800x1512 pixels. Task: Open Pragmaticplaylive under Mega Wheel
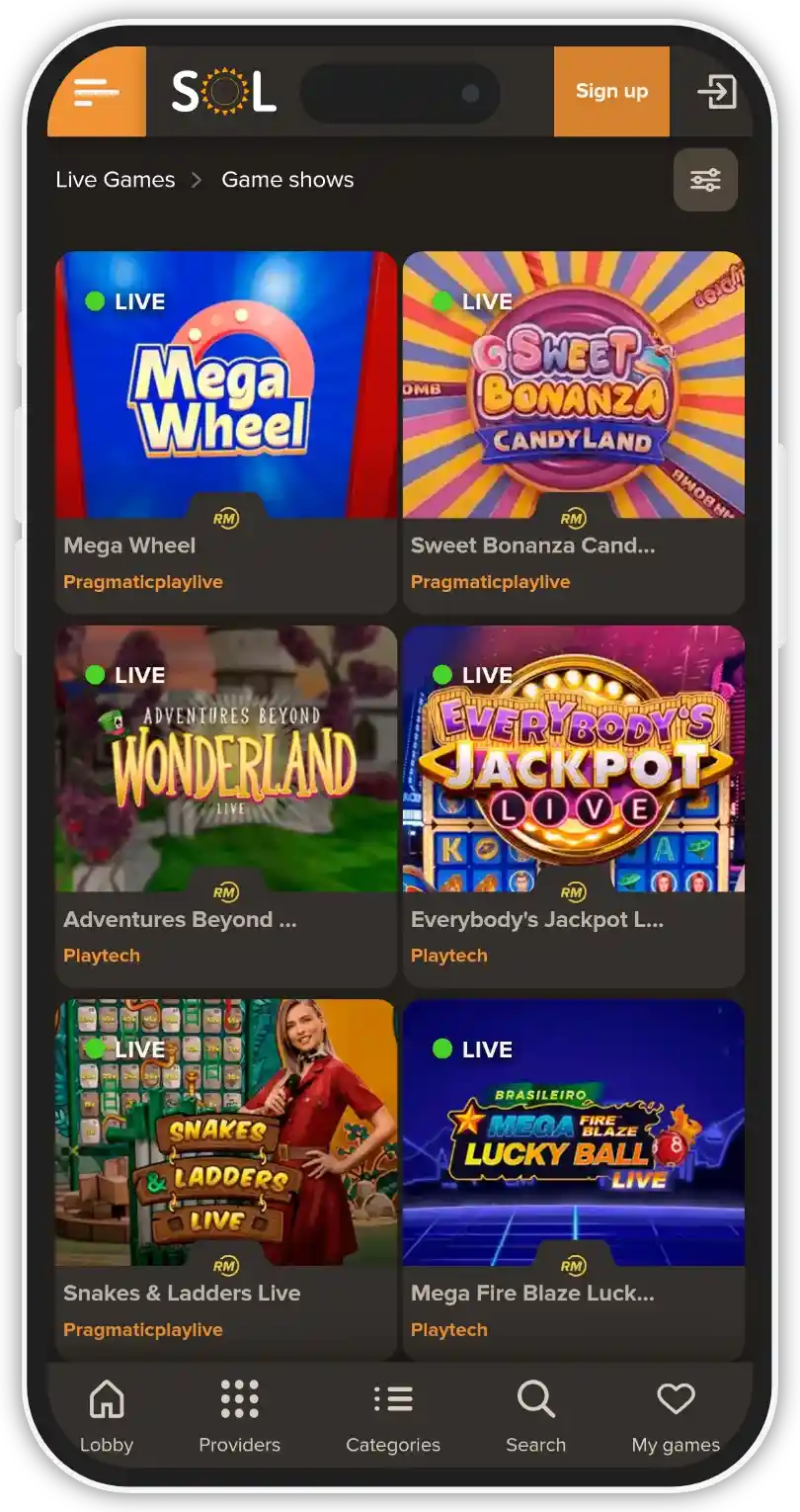143,582
